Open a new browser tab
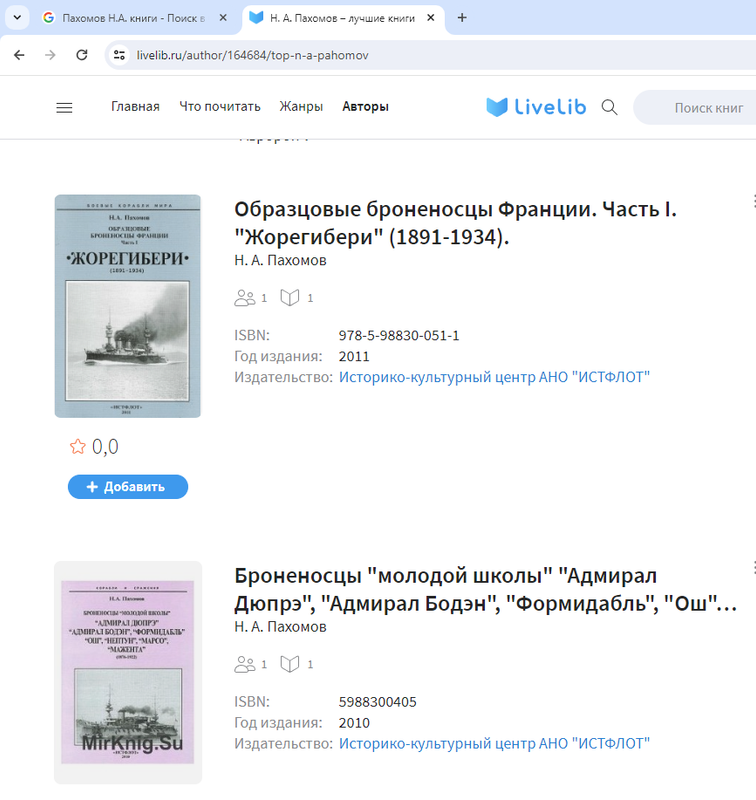Screen dimensions: 756x800 [462, 18]
